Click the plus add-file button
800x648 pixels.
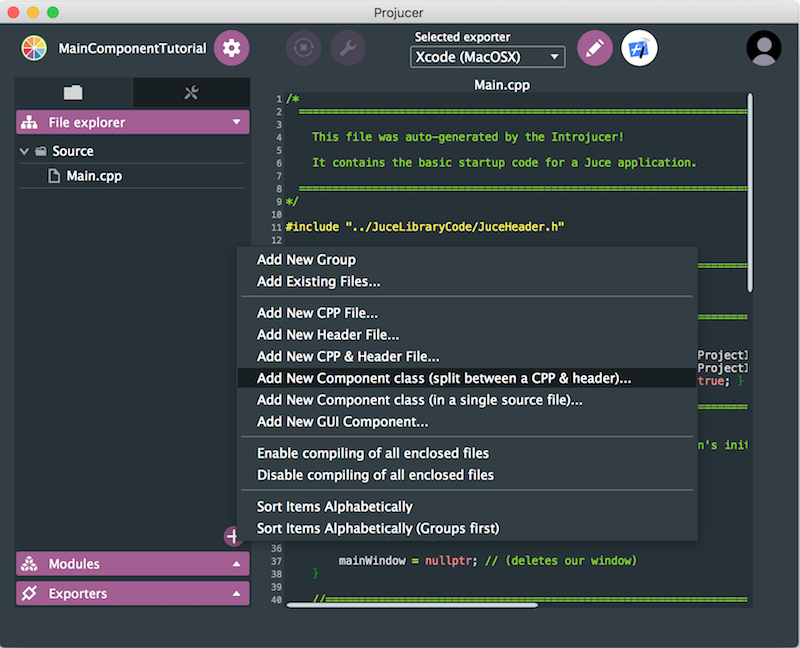click(x=232, y=537)
